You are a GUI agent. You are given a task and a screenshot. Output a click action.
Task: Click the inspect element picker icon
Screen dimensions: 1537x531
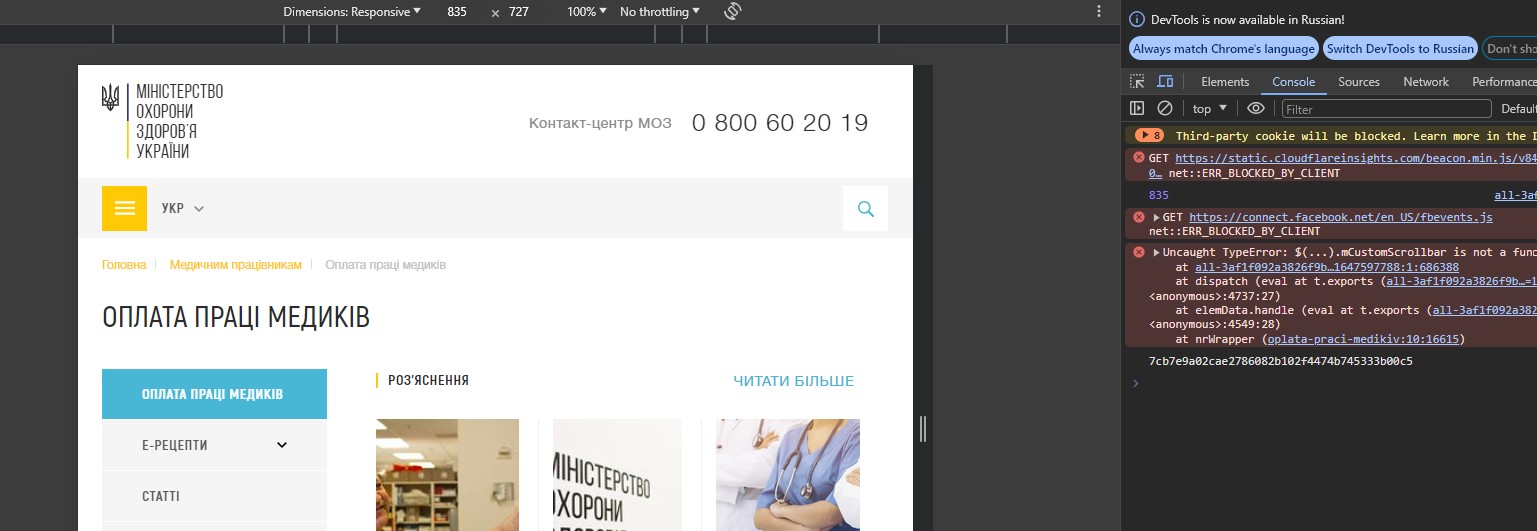coord(1137,82)
